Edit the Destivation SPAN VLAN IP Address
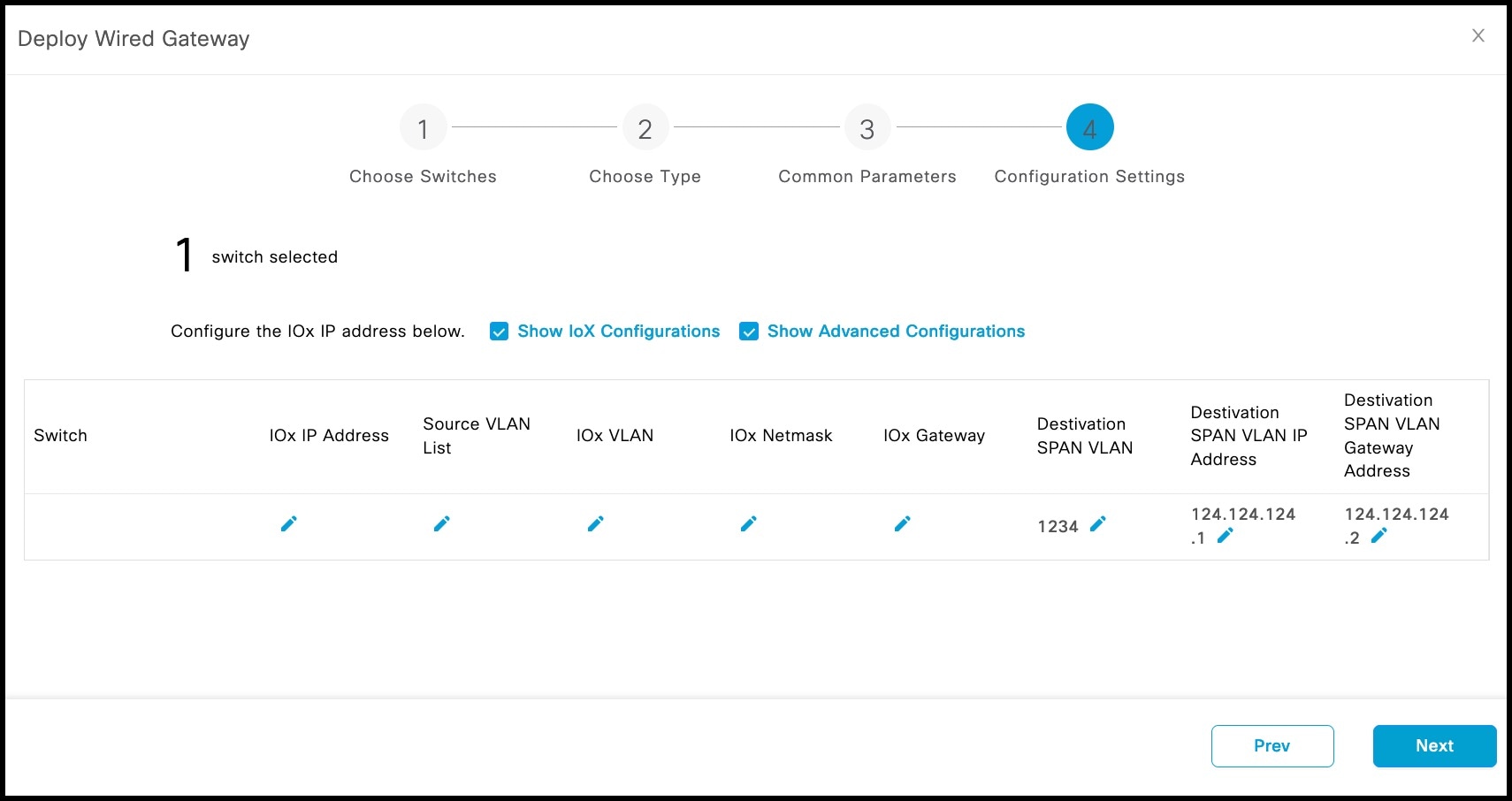This screenshot has width=1512, height=801. pos(1226,535)
